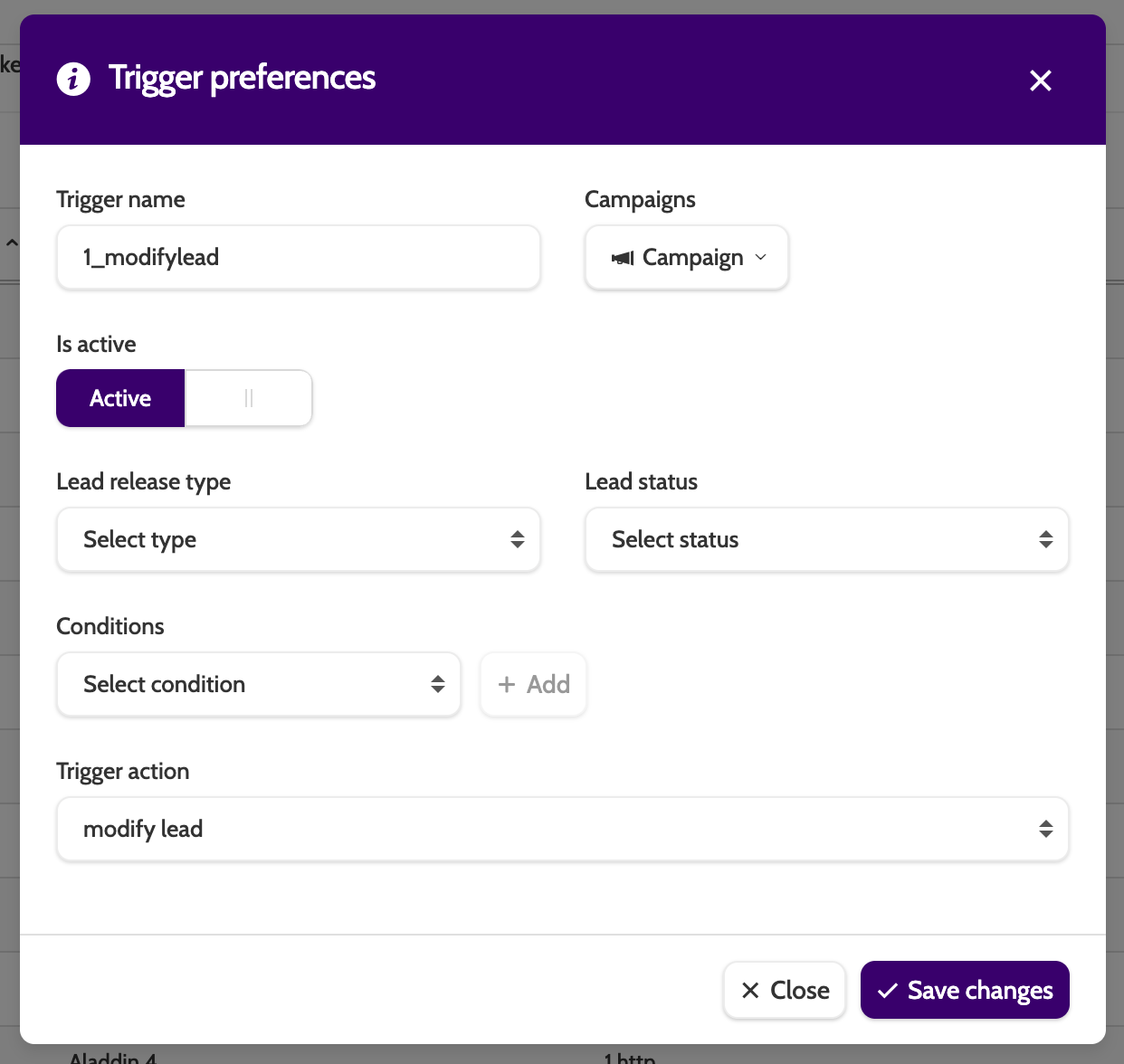1124x1064 pixels.
Task: Click the arrows icon on Select status
Action: (1046, 539)
